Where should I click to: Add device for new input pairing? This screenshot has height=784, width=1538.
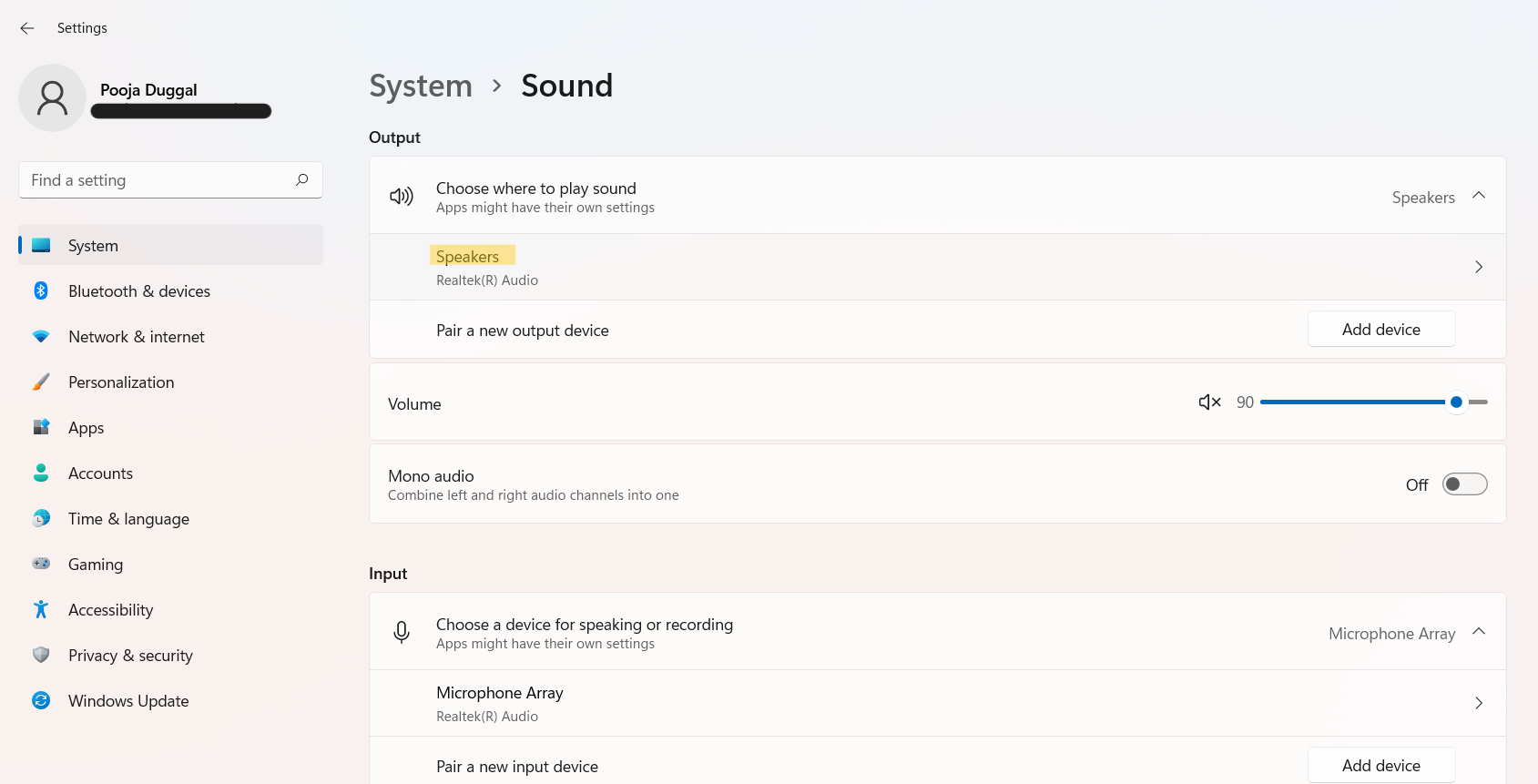pyautogui.click(x=1380, y=766)
